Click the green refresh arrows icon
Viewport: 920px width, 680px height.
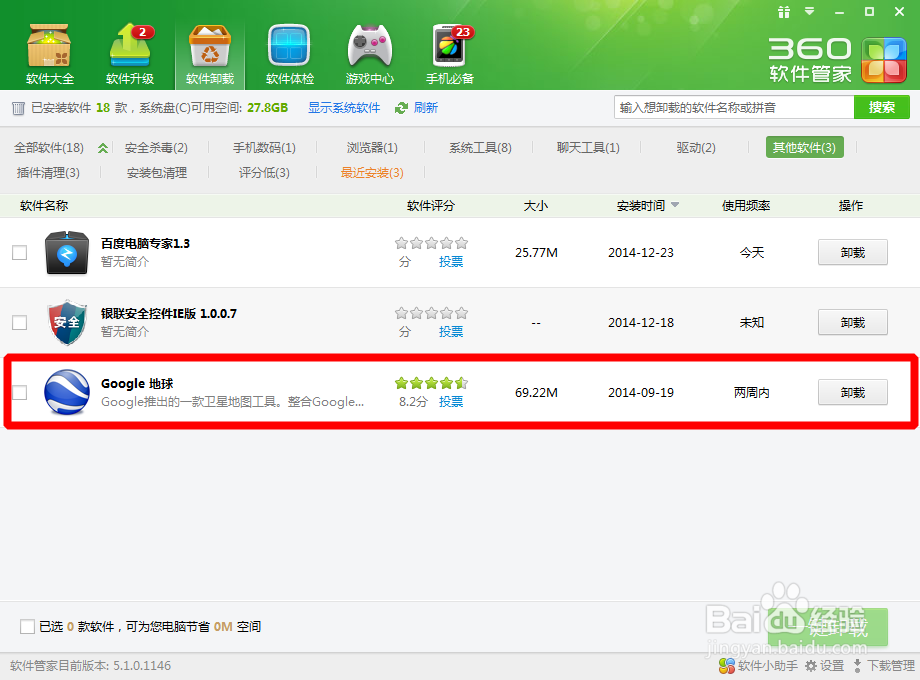point(401,108)
